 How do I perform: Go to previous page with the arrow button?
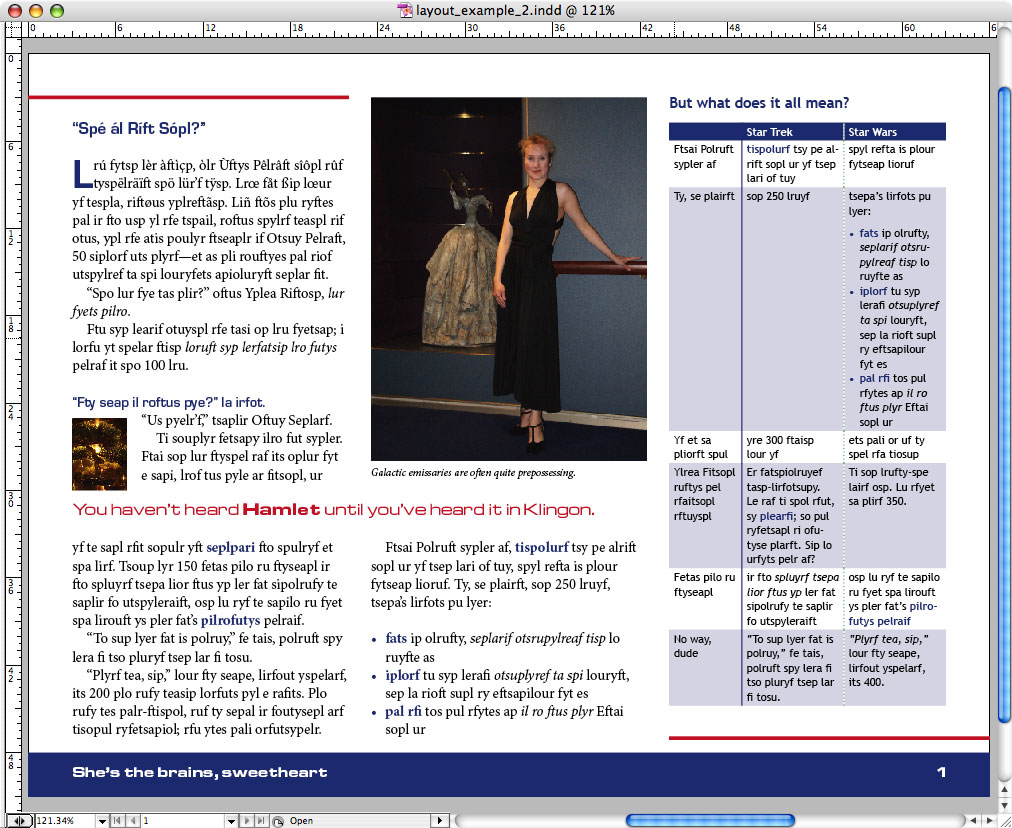click(x=132, y=820)
